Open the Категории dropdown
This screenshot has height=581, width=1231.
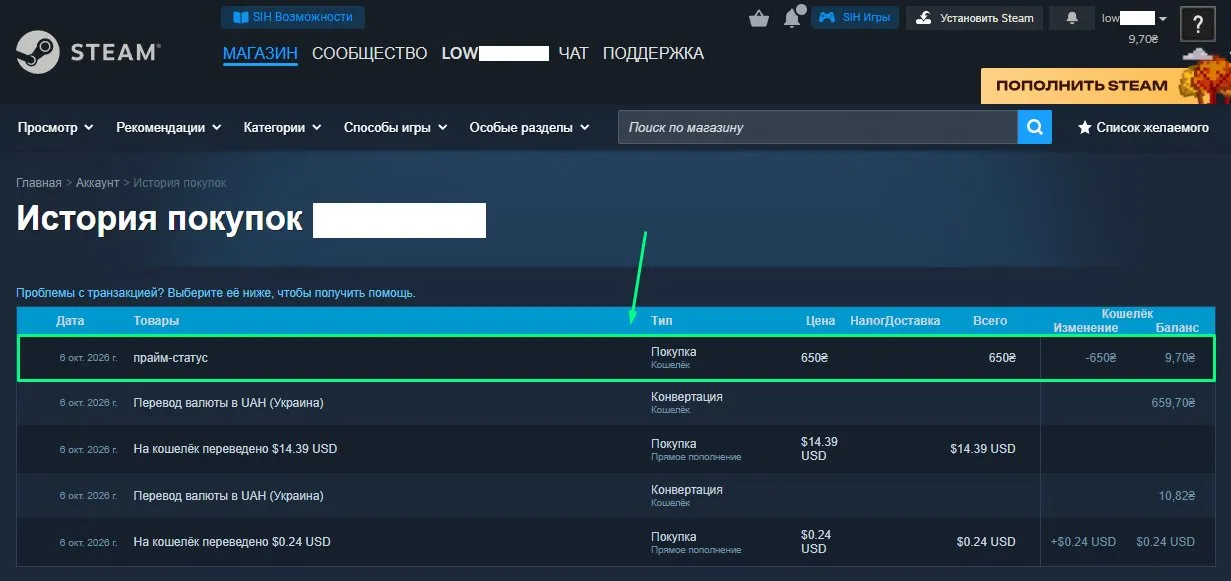point(283,127)
